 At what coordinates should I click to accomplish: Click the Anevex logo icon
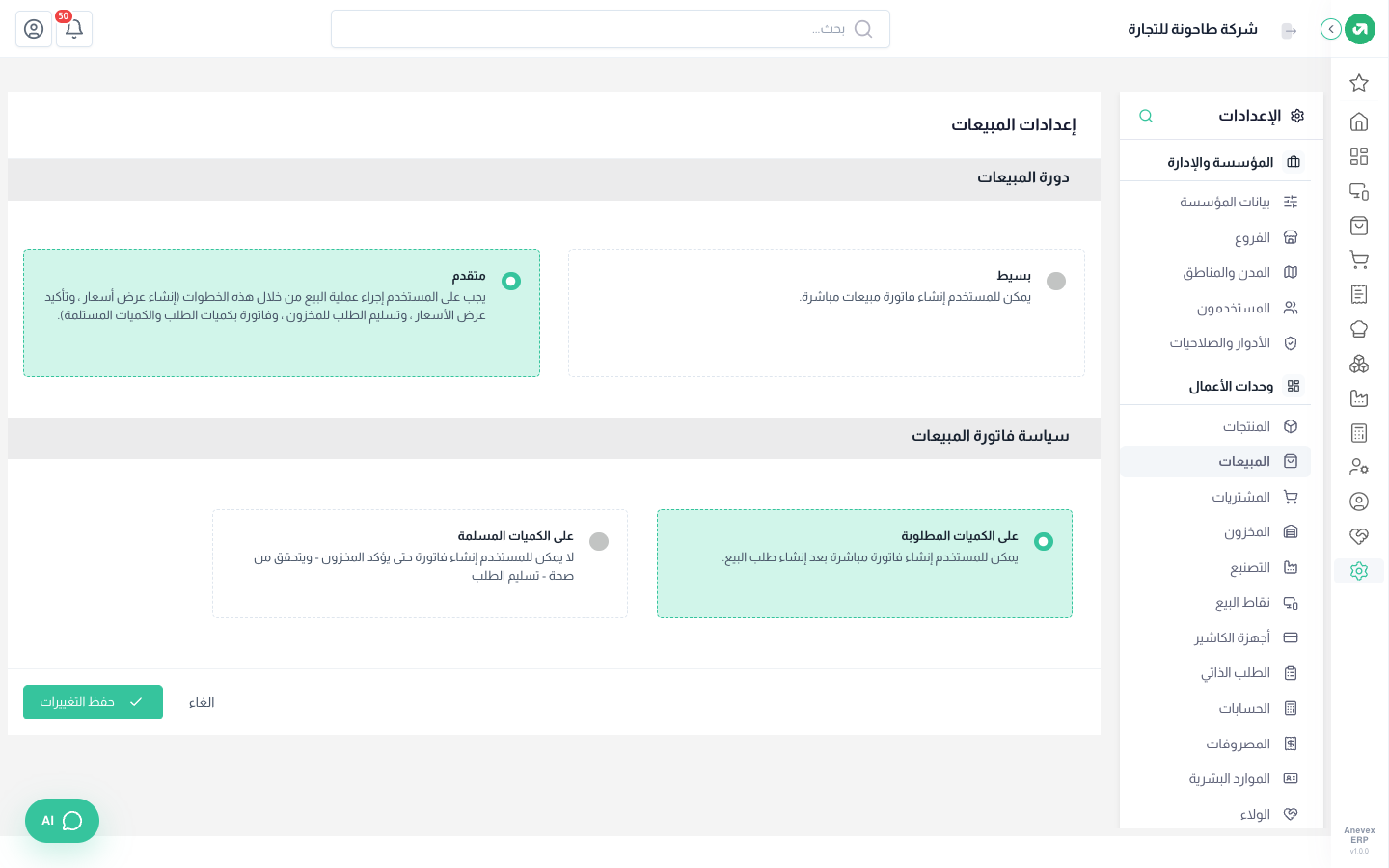(1360, 29)
